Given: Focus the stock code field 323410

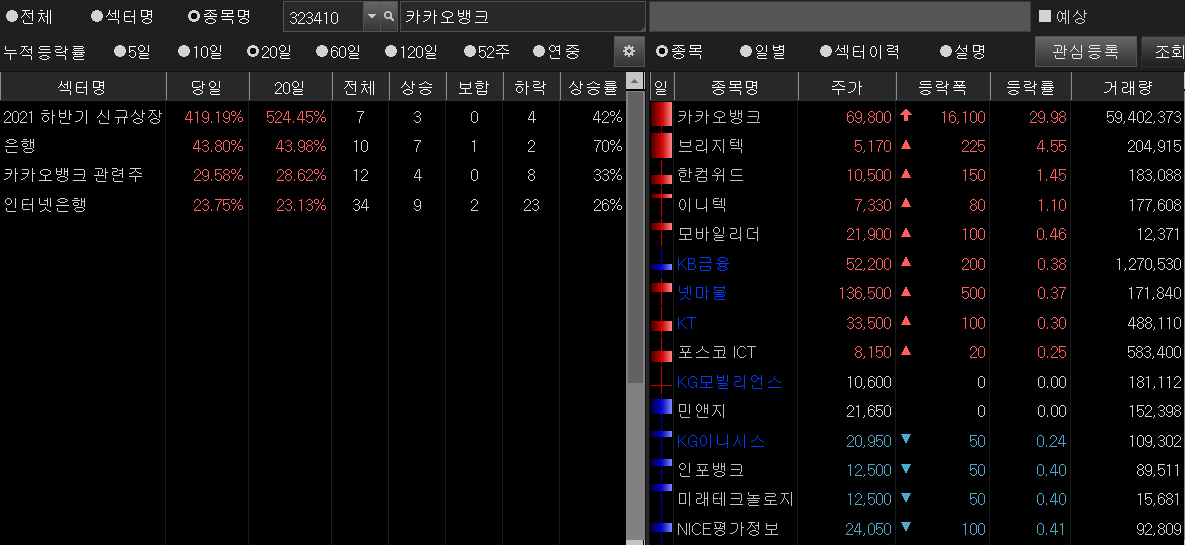Looking at the screenshot, I should [323, 17].
